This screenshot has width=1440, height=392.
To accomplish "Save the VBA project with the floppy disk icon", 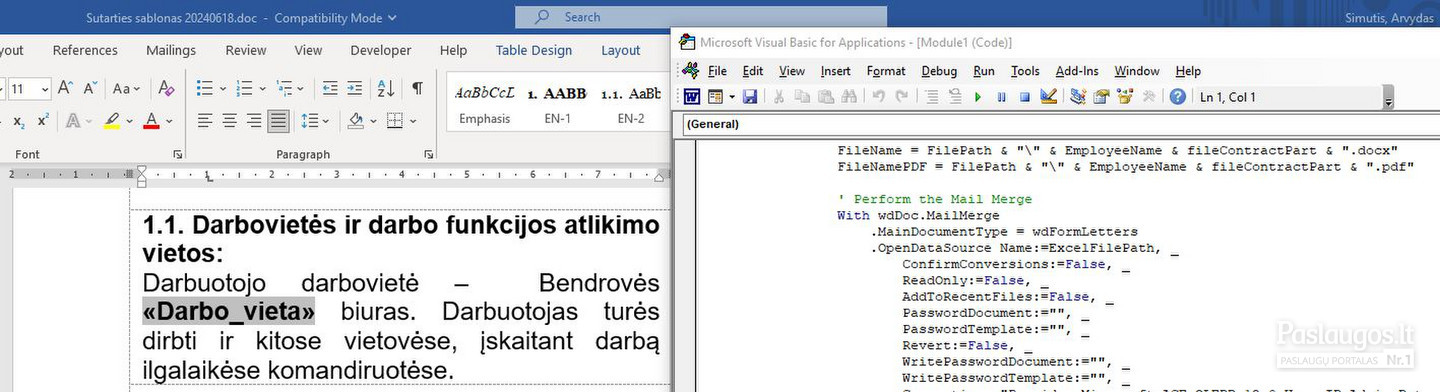I will [750, 97].
